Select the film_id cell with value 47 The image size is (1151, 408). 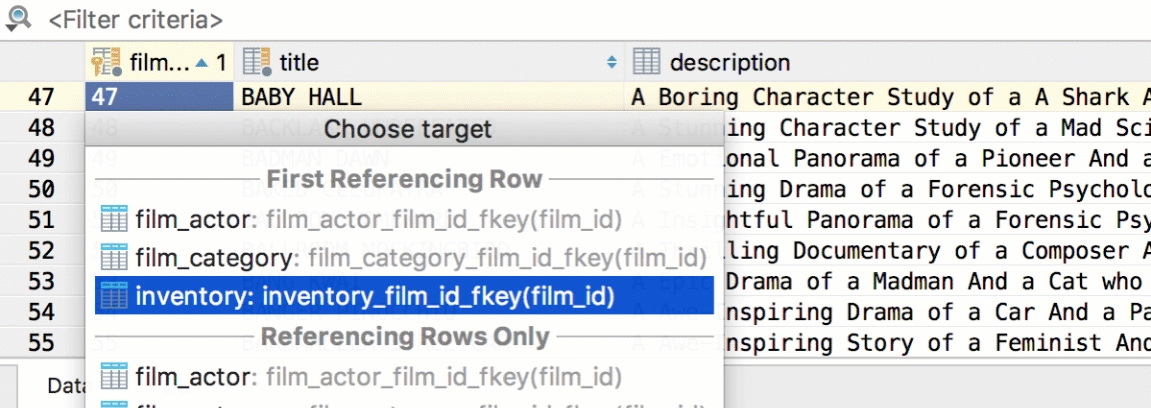(x=159, y=97)
